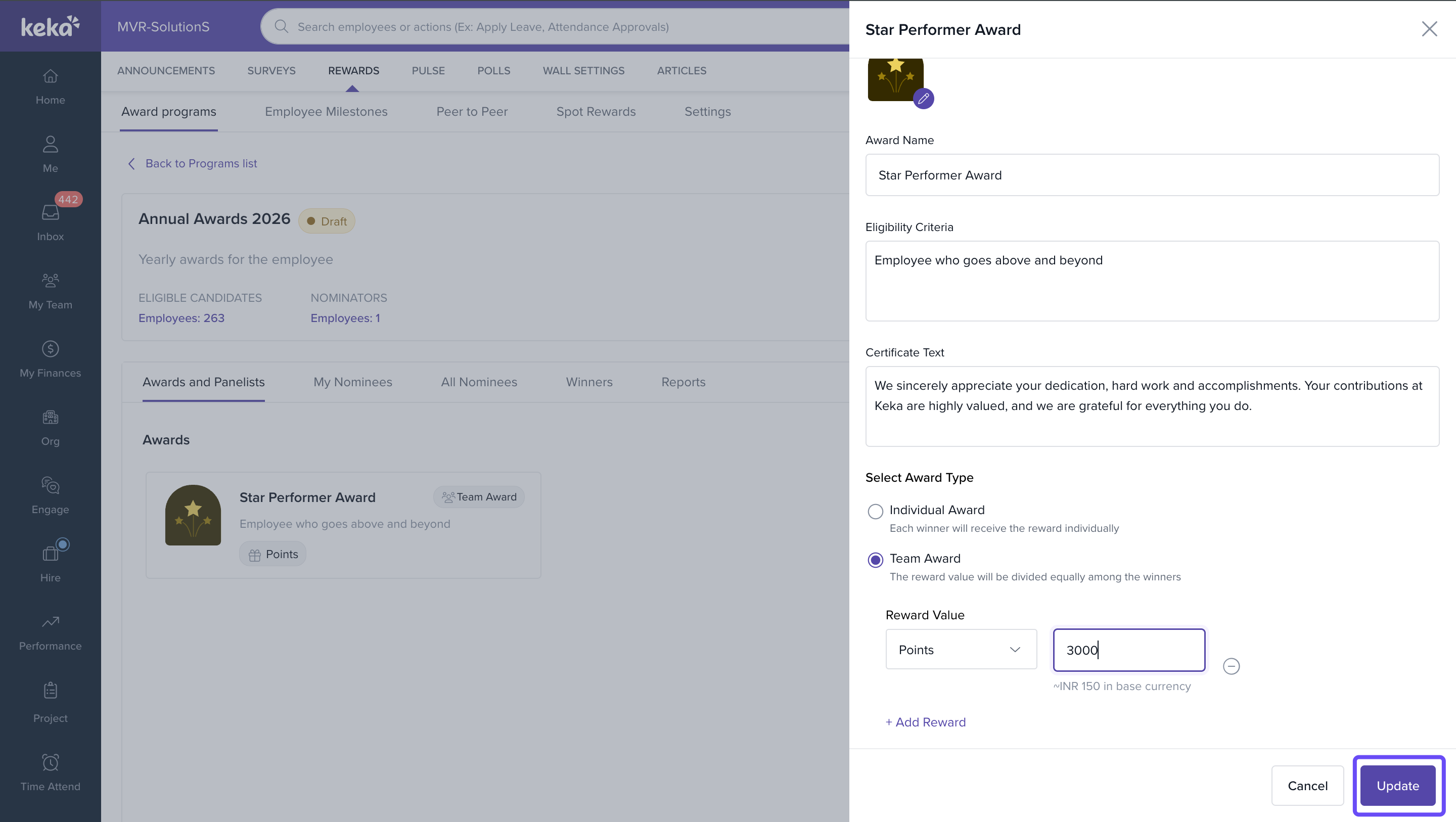Click the Back to Programs list chevron

point(131,163)
